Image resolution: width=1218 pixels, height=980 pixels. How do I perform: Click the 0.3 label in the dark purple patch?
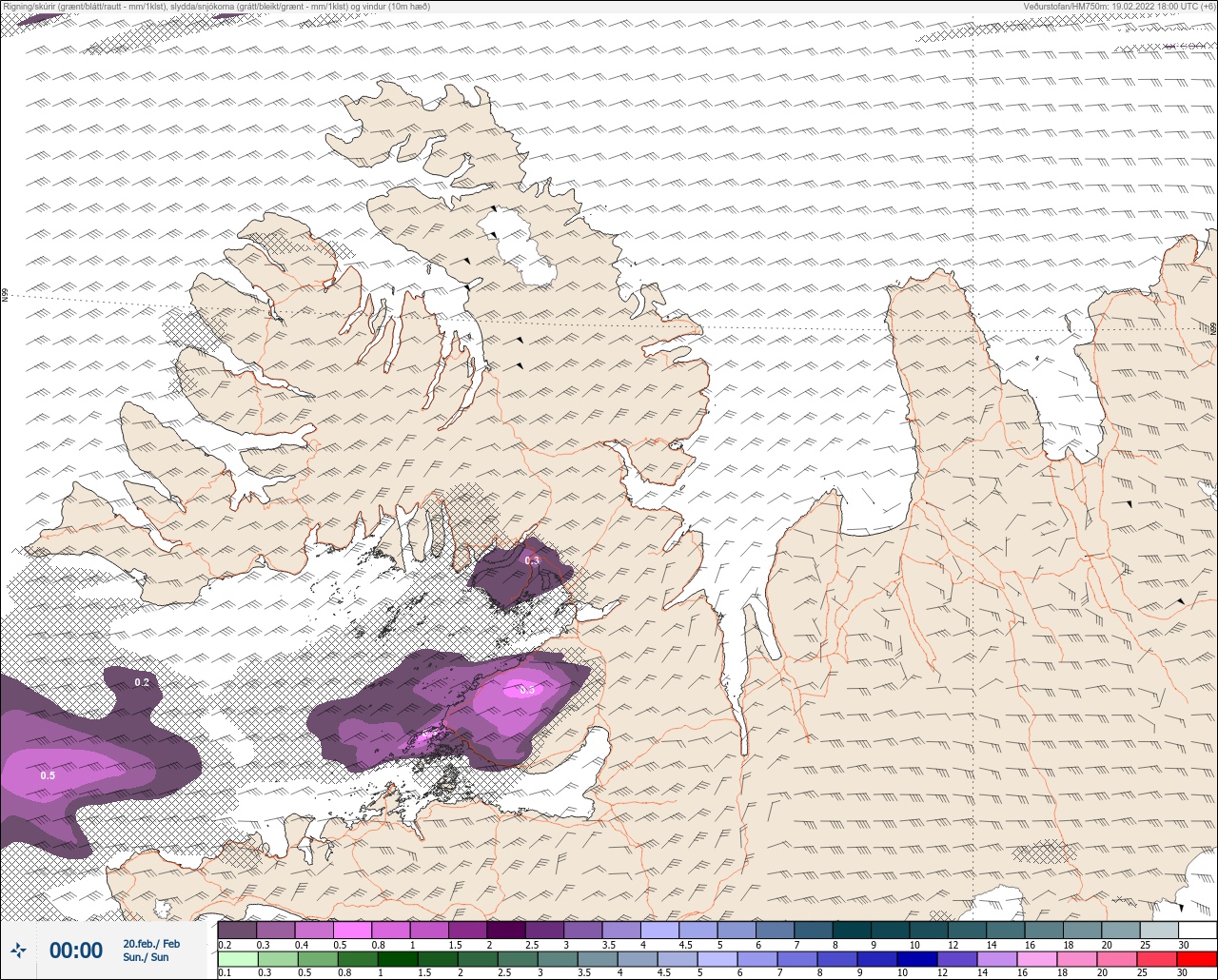[x=531, y=560]
